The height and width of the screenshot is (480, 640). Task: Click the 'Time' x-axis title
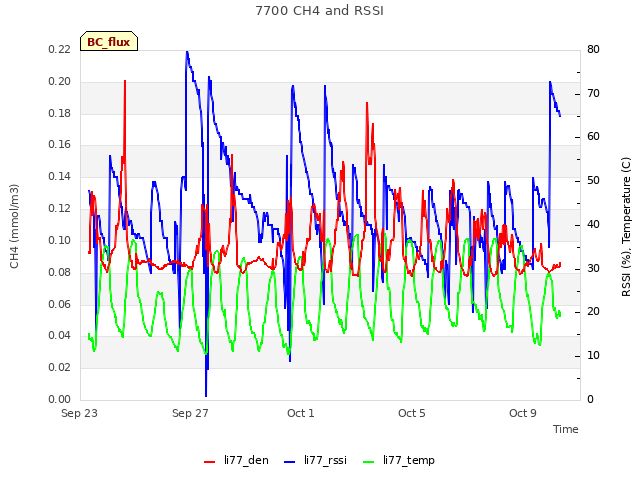[x=566, y=429]
